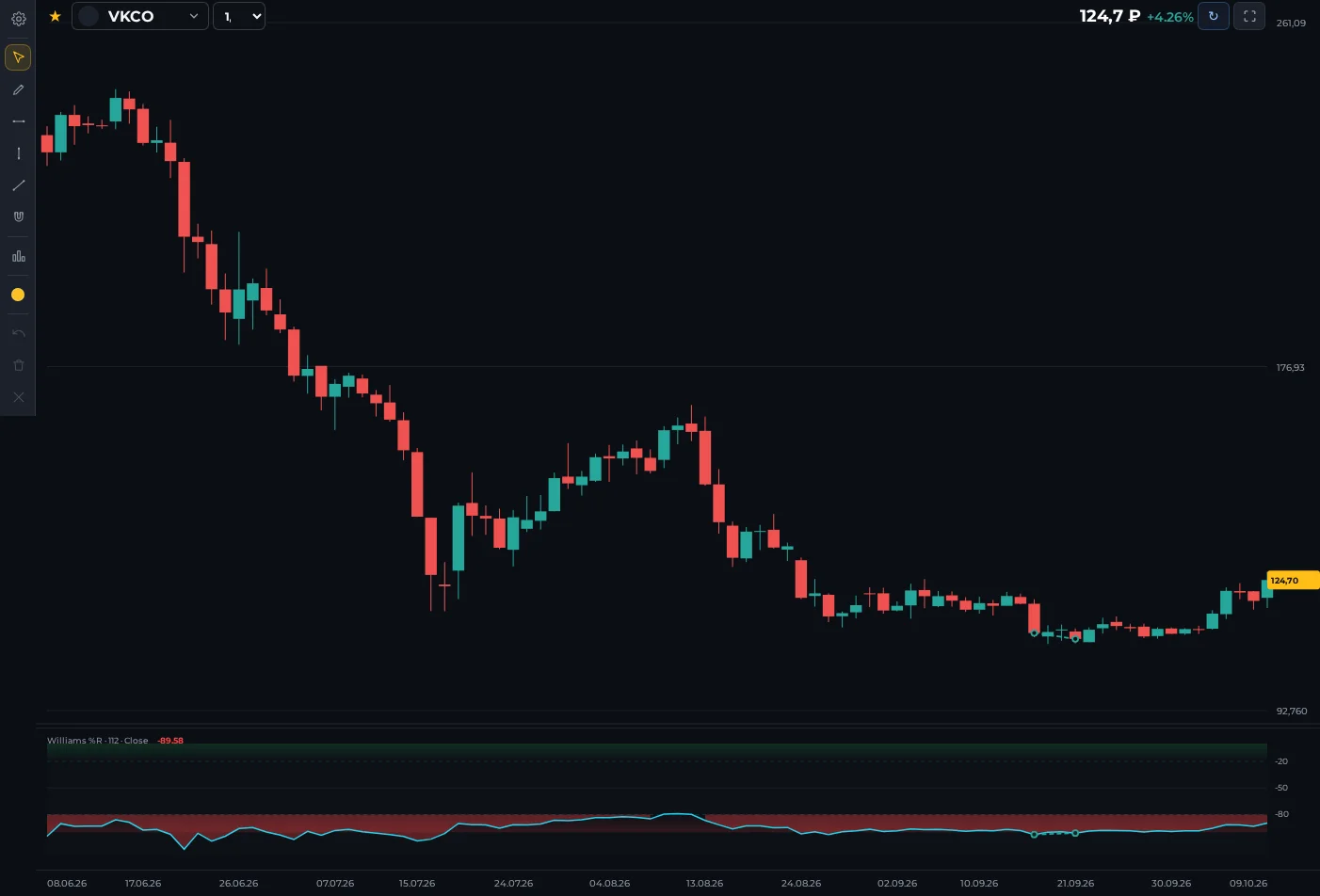Select the vertical line tool
Screen dimensions: 1320x896
point(18,153)
